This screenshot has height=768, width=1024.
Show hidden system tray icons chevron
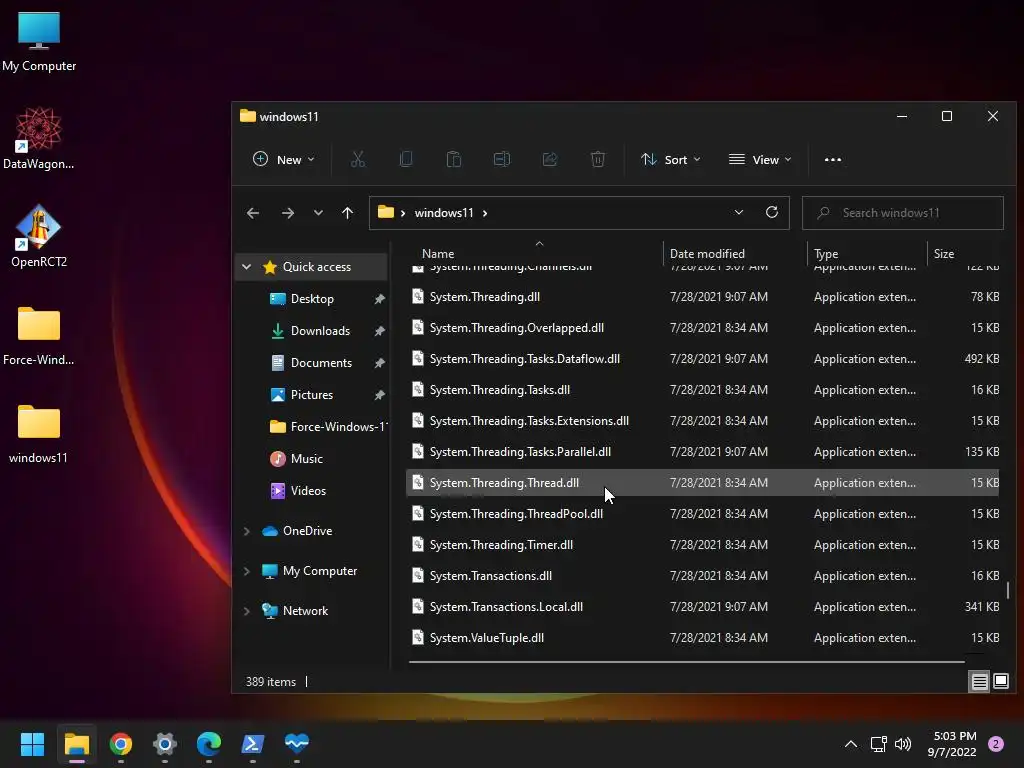click(x=850, y=744)
